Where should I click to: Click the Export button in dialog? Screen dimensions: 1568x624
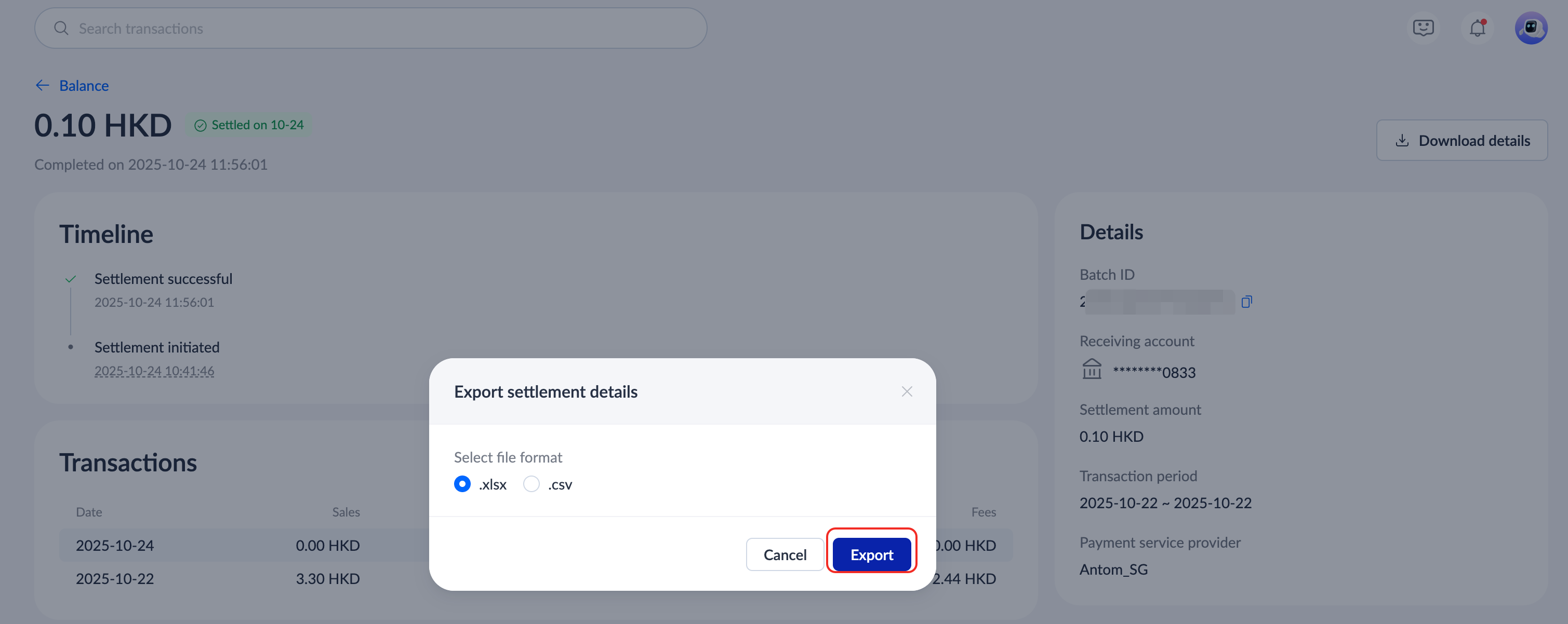[x=871, y=554]
